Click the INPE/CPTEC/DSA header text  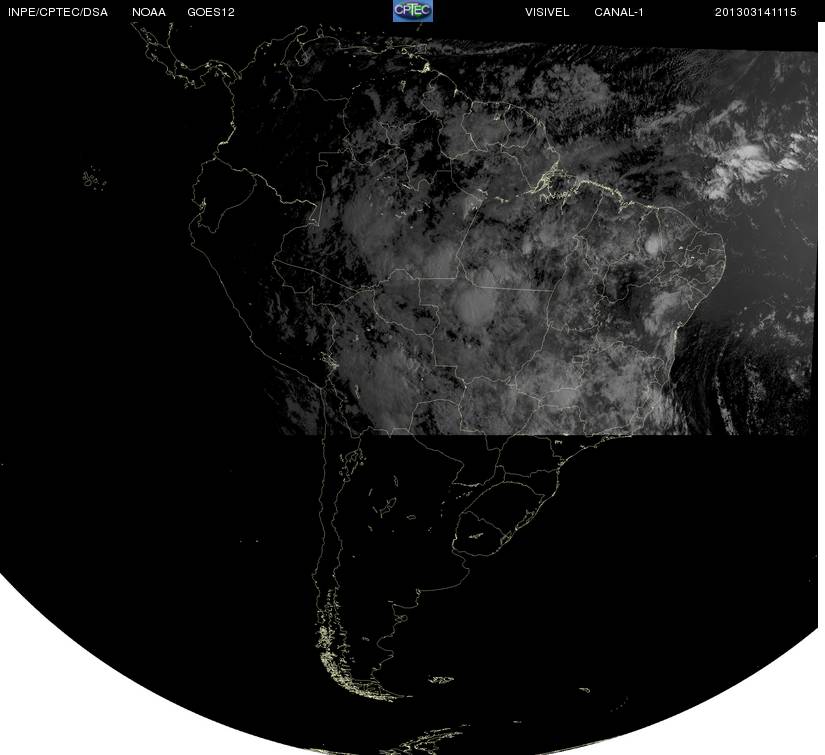pyautogui.click(x=58, y=12)
